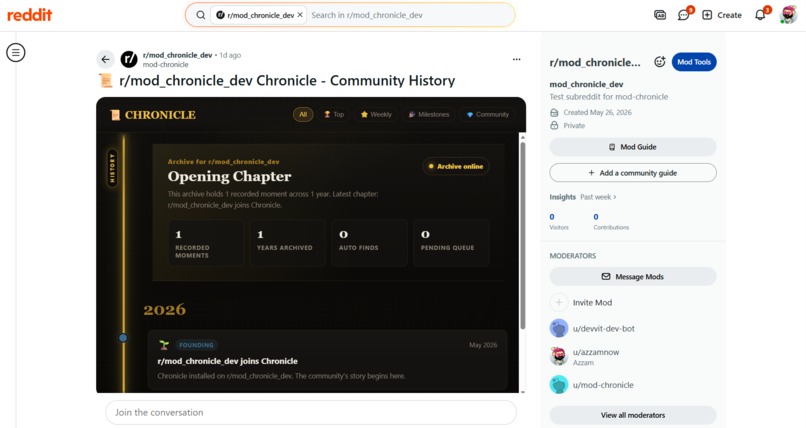
Task: Click the History vertical label on timeline
Action: (112, 169)
